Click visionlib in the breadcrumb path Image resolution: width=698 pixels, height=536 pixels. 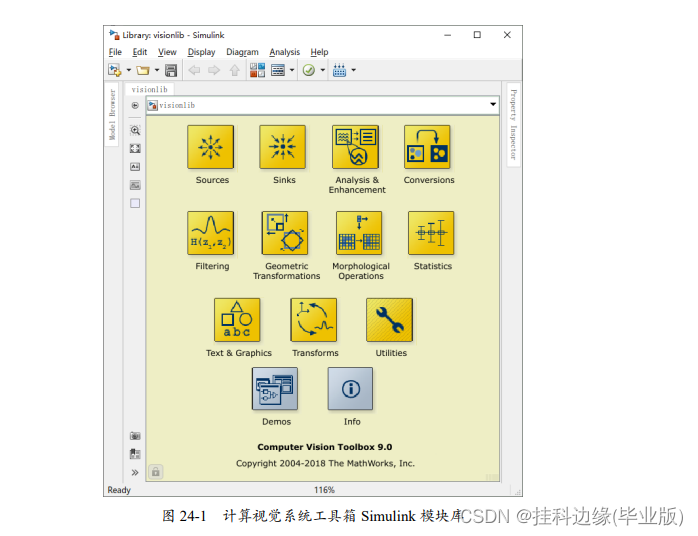[x=177, y=106]
